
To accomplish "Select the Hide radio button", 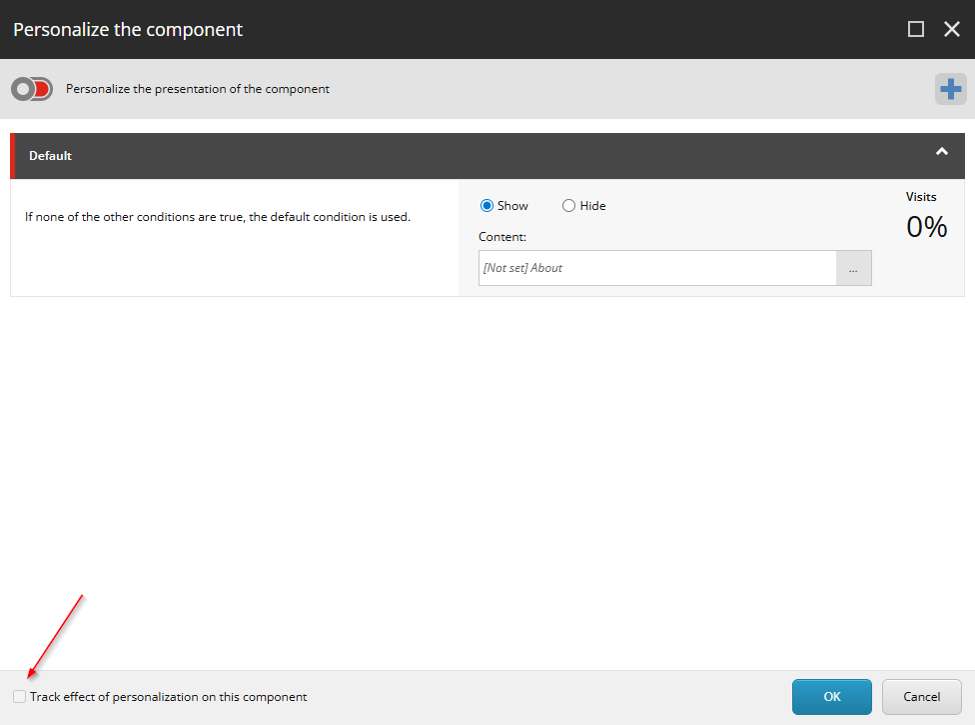I will (x=569, y=206).
